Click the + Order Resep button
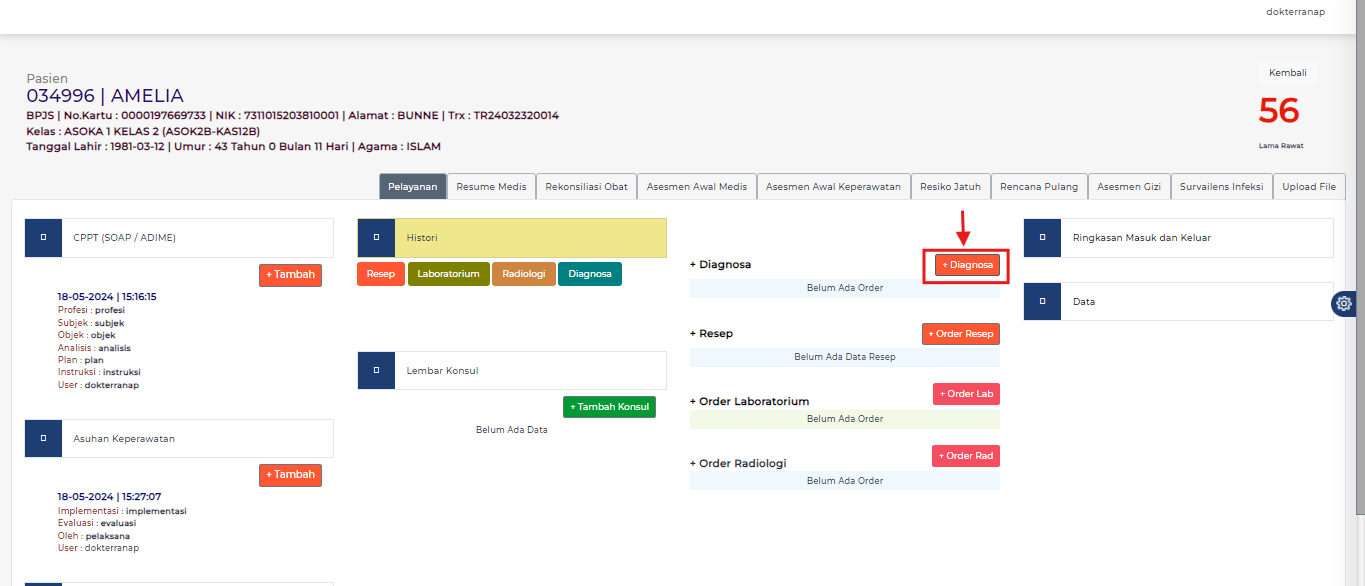 click(x=960, y=334)
